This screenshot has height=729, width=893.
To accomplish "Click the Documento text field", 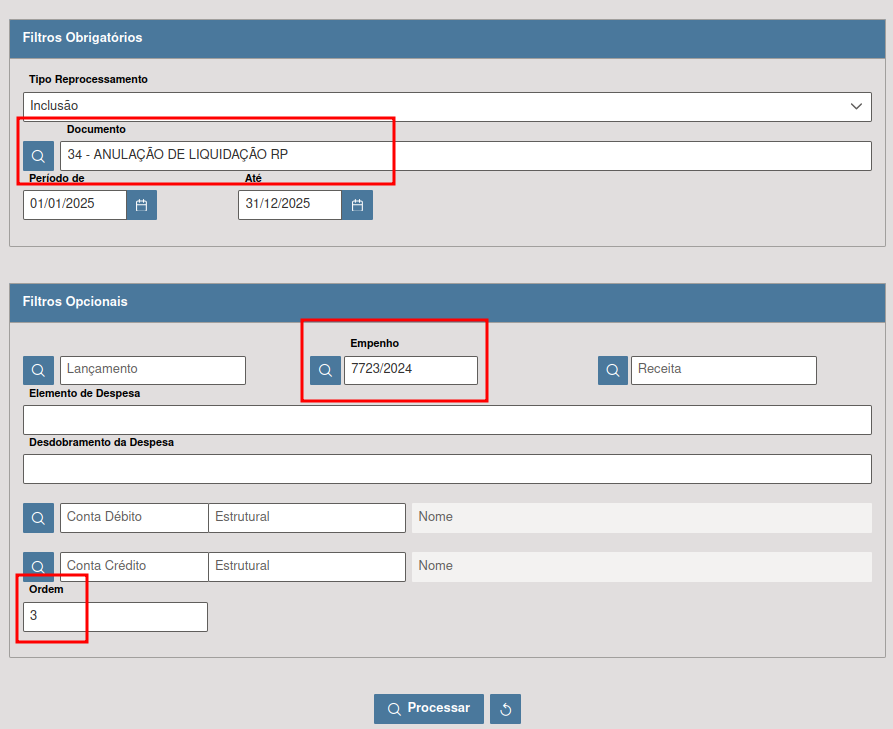I will pyautogui.click(x=465, y=156).
